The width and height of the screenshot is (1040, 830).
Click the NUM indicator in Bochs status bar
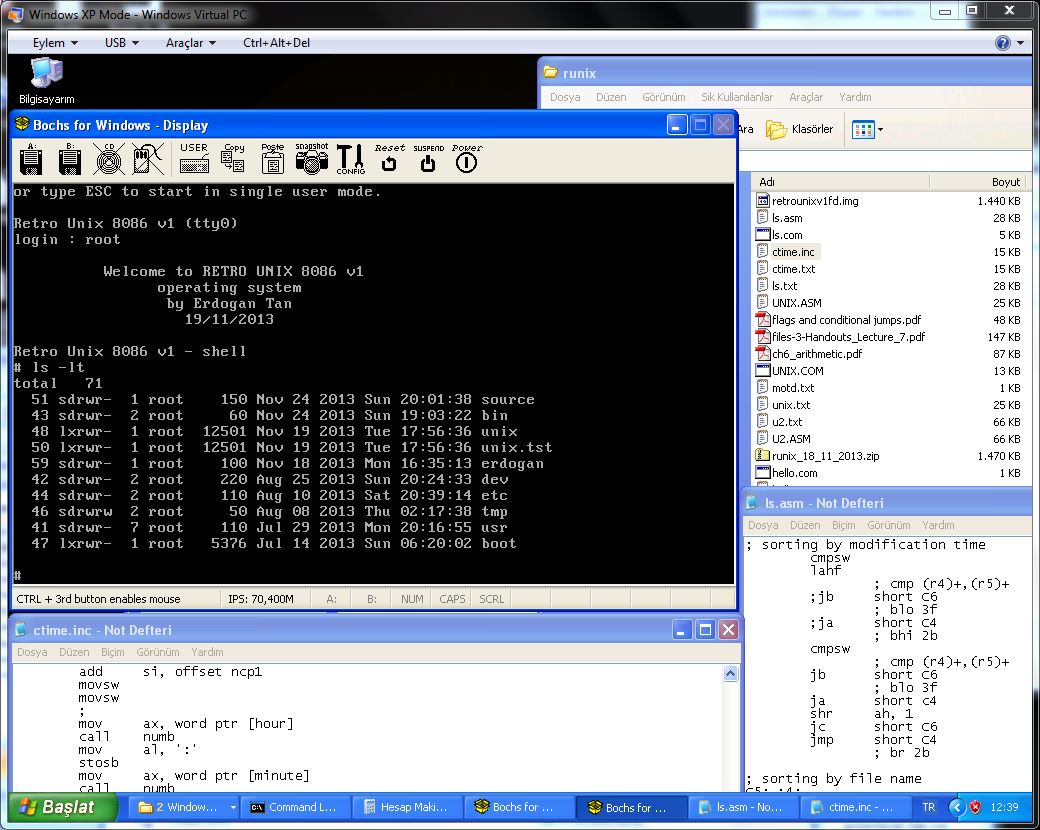click(x=412, y=599)
